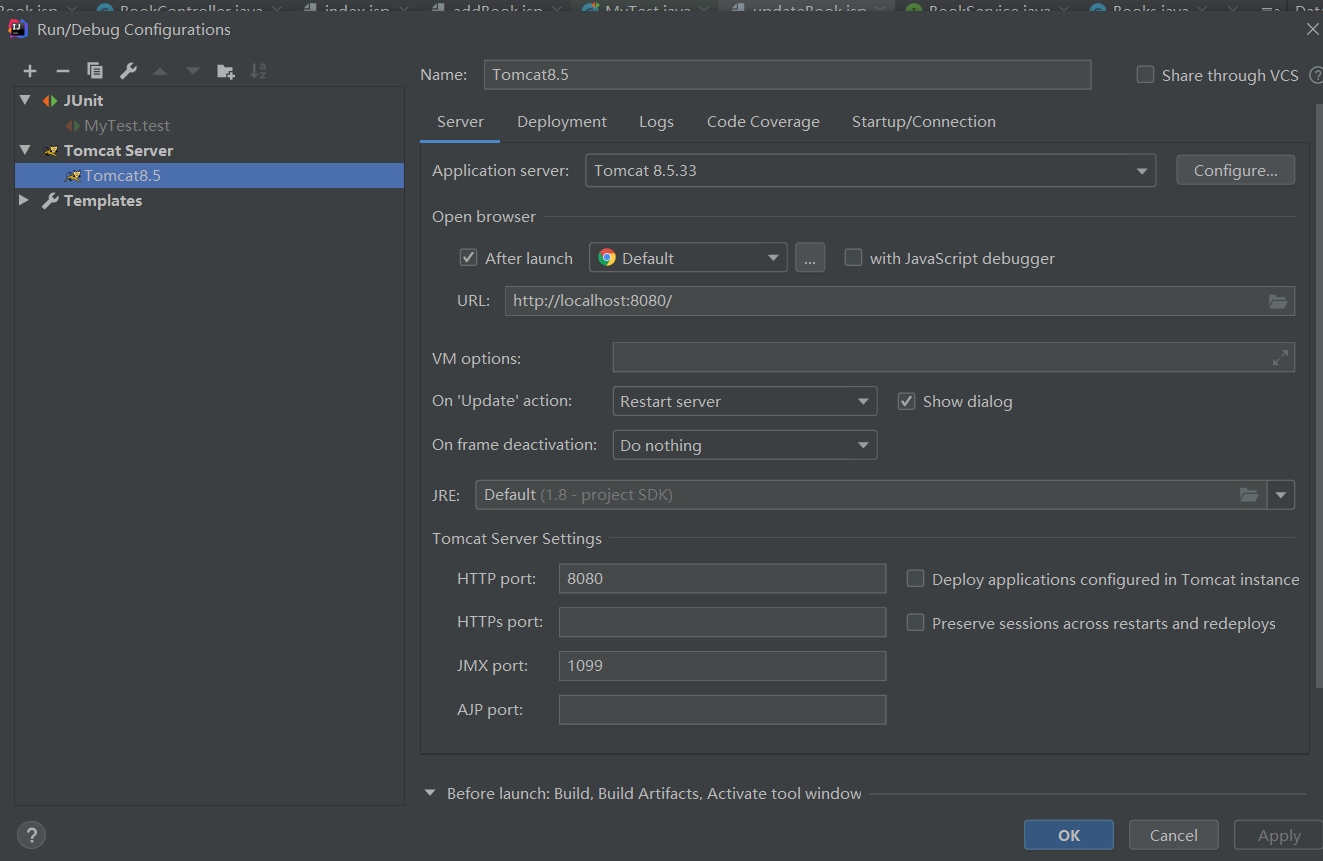Enable the with JavaScript debugger option
This screenshot has width=1323, height=861.
coord(853,258)
